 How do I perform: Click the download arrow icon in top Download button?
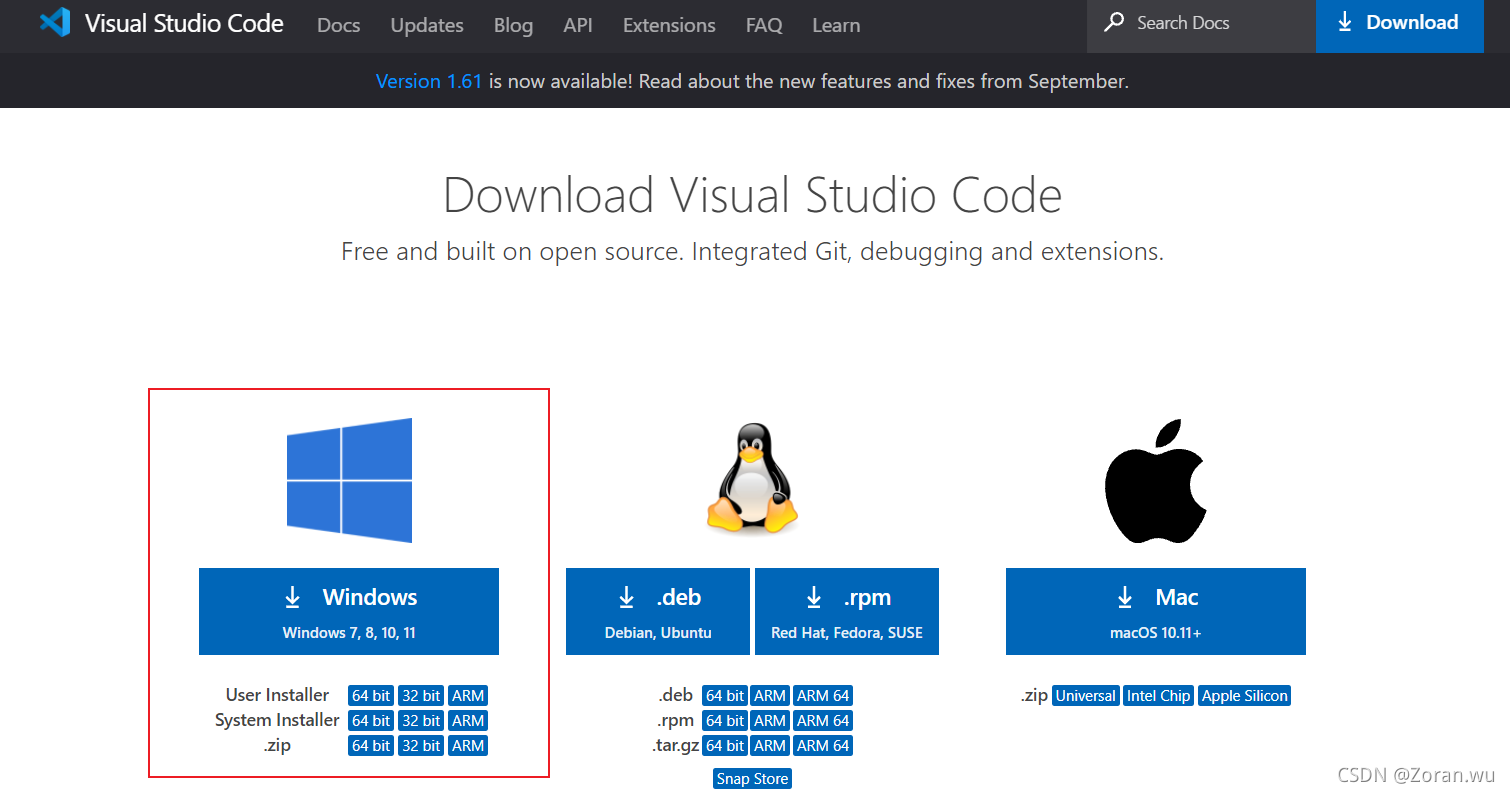click(x=1345, y=22)
